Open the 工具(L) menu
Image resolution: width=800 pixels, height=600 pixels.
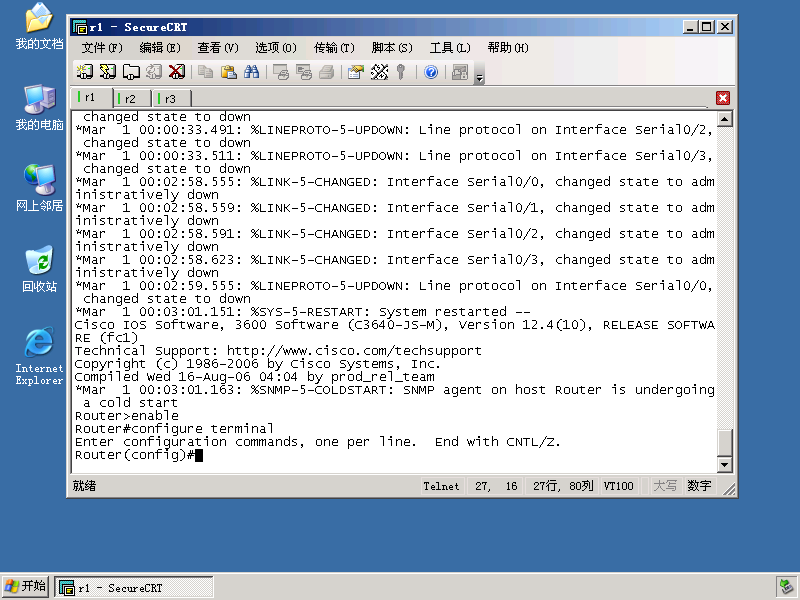[x=449, y=48]
